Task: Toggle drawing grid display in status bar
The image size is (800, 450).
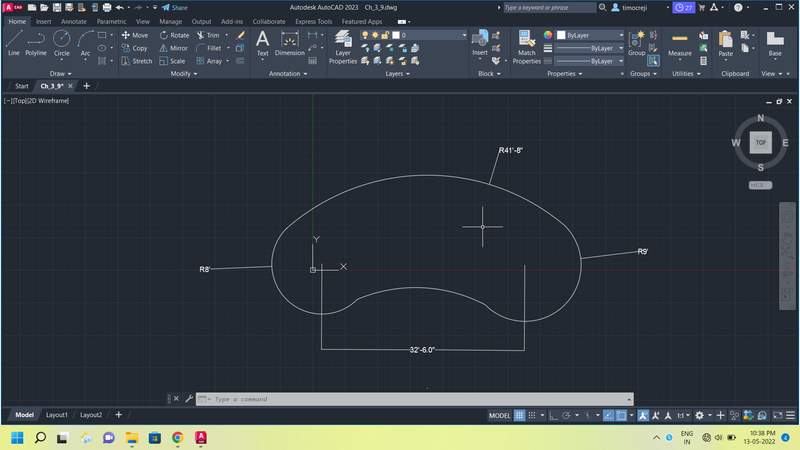Action: click(521, 415)
